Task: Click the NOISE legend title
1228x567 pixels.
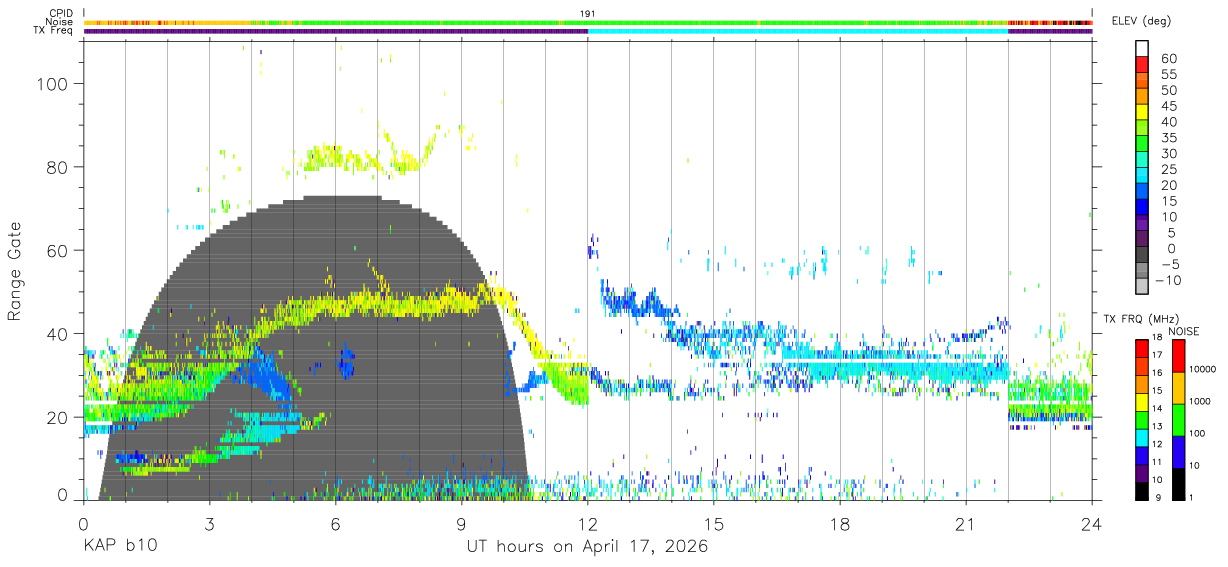Action: click(1185, 331)
